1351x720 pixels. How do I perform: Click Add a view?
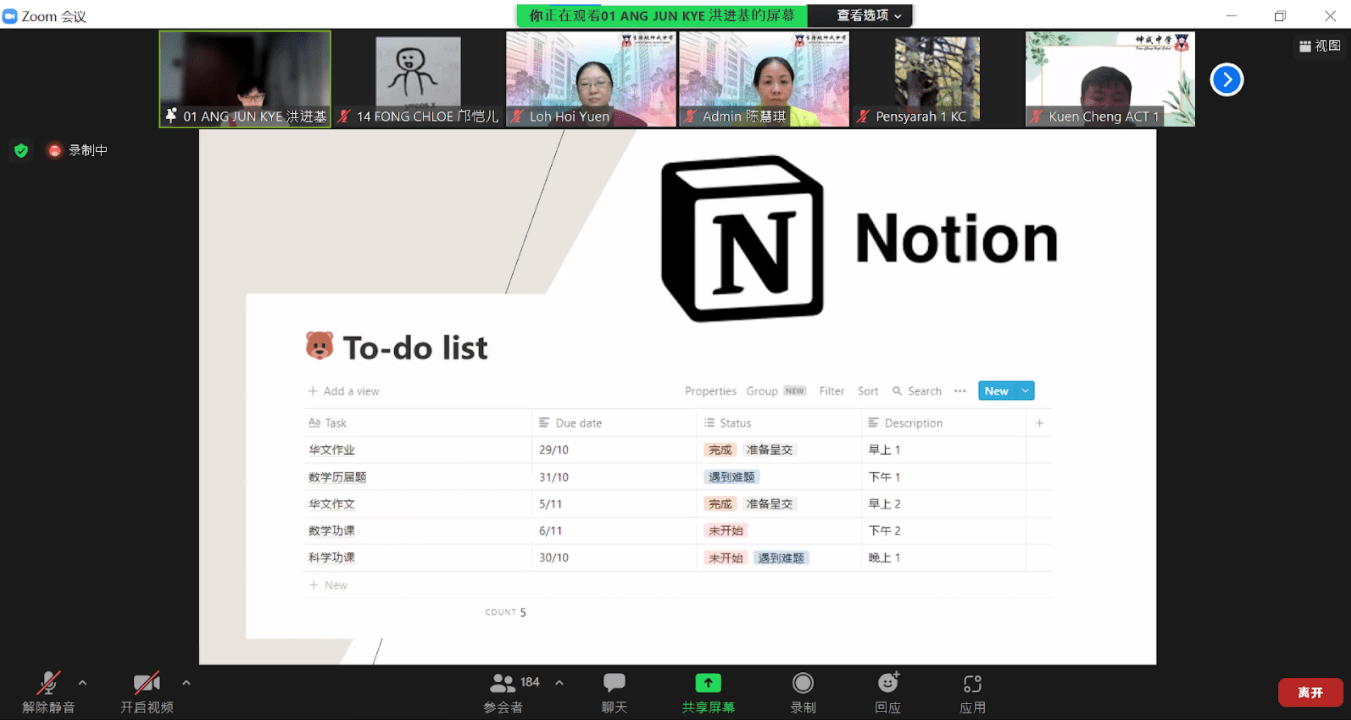tap(344, 391)
